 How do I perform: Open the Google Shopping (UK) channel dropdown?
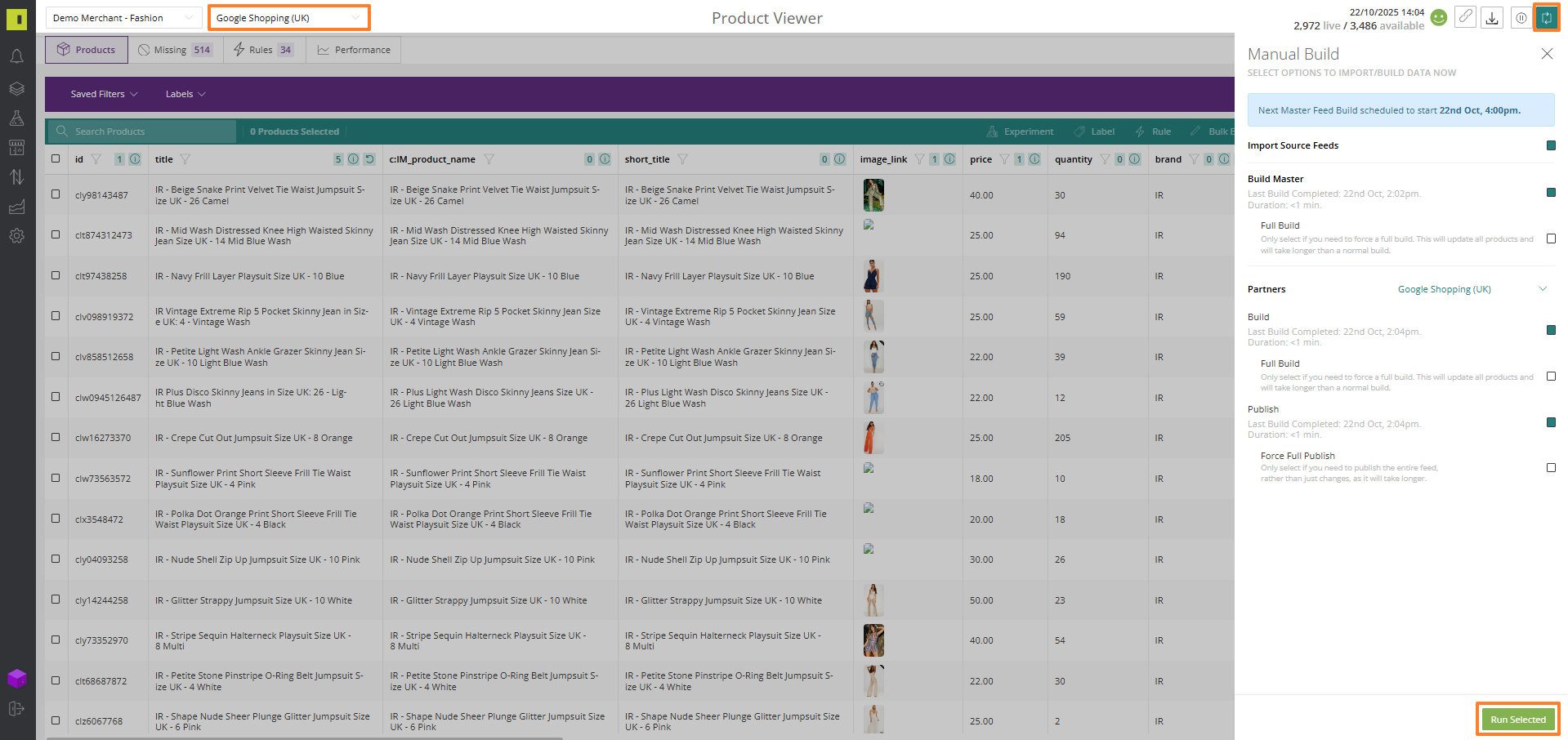coord(288,18)
